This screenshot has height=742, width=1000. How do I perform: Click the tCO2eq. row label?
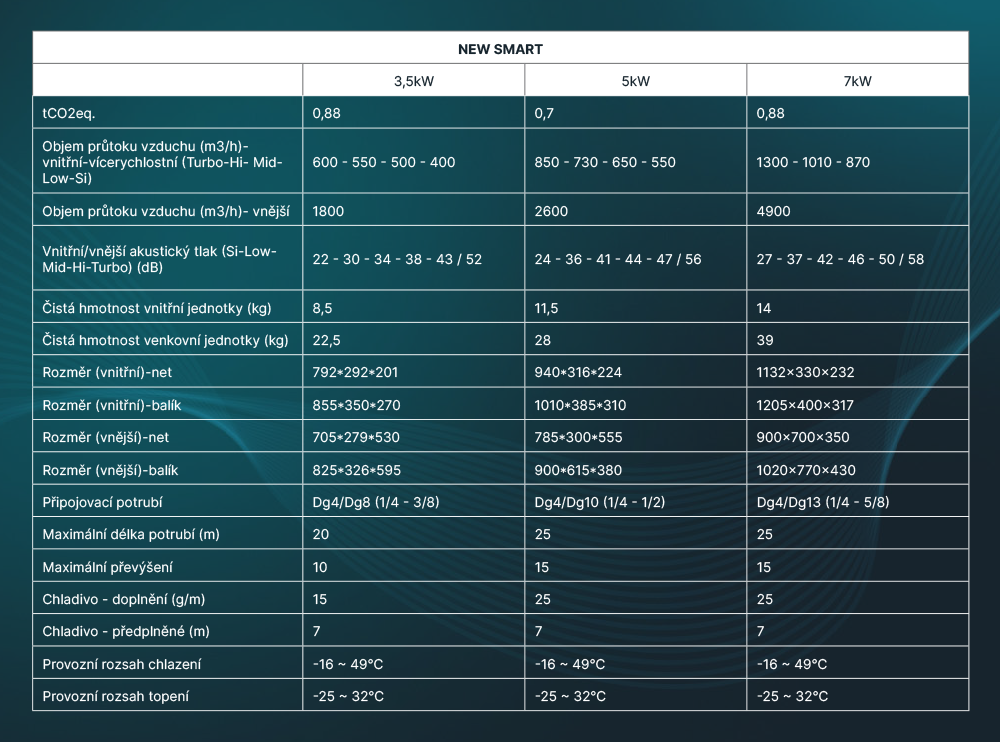67,113
